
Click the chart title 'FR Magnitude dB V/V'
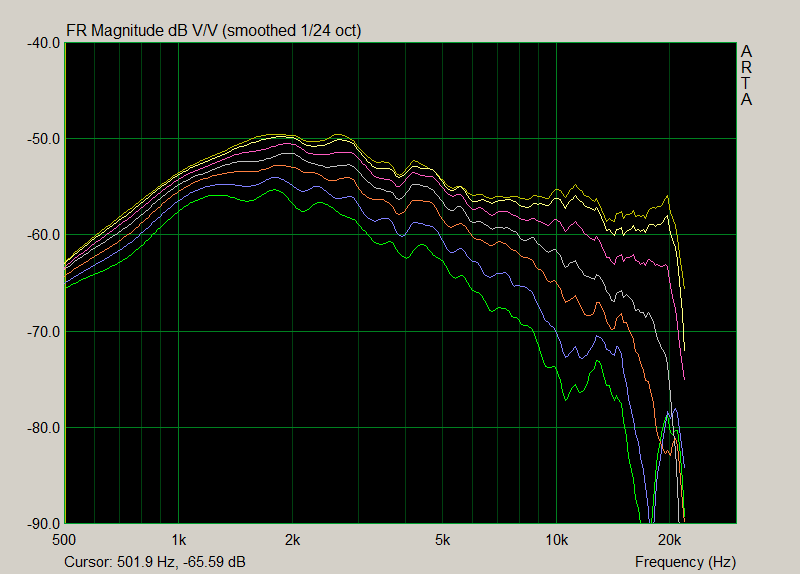(142, 31)
